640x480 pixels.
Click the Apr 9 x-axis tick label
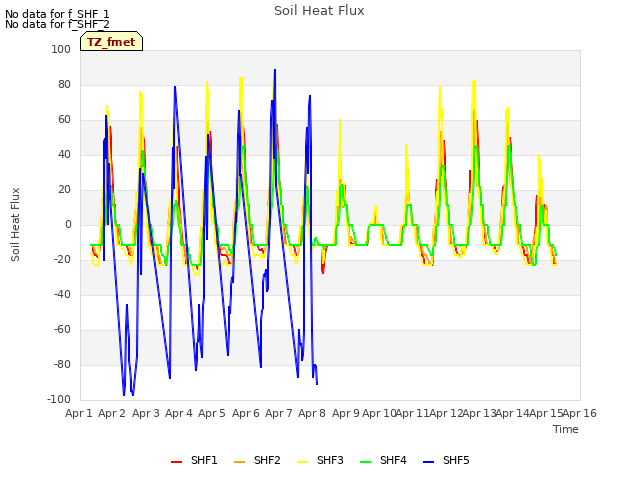point(346,413)
